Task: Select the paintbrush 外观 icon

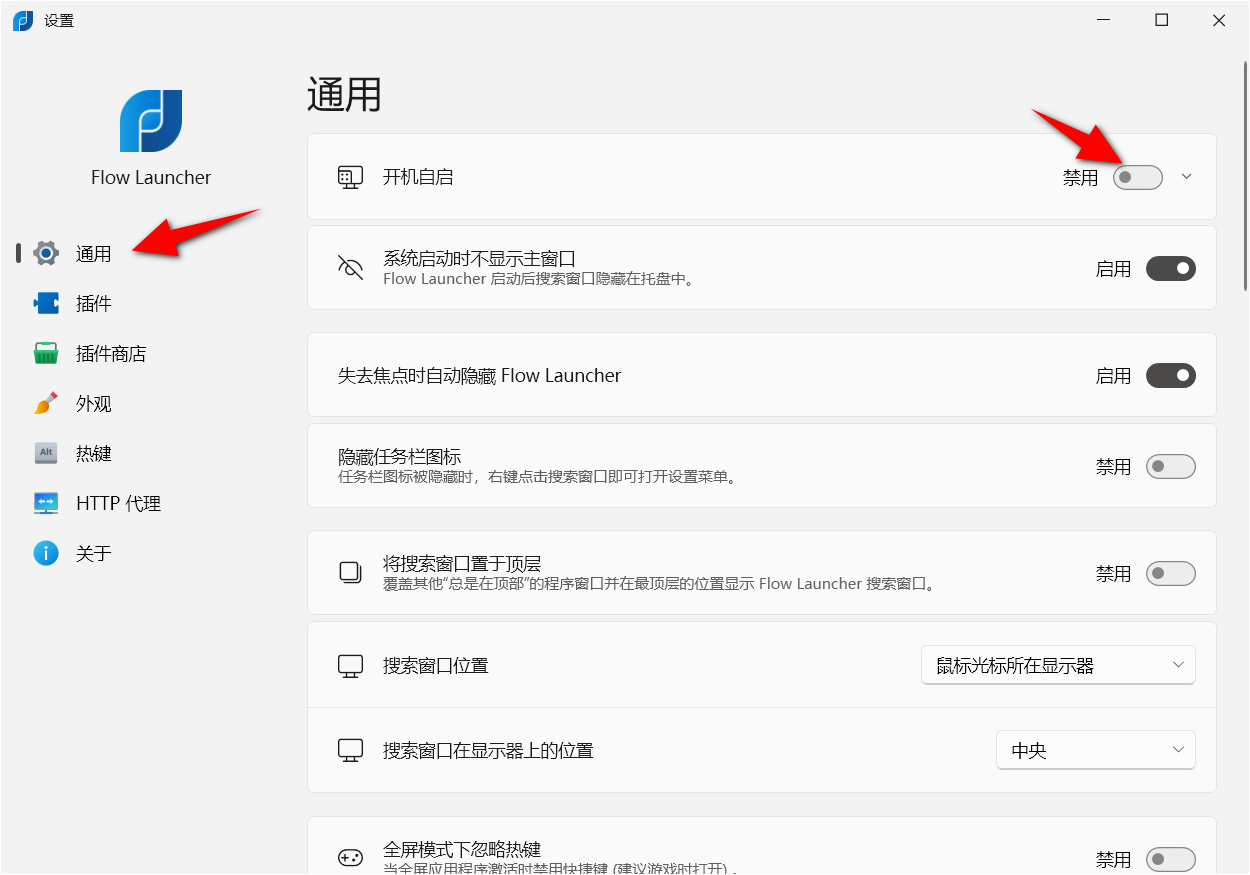Action: click(x=46, y=403)
